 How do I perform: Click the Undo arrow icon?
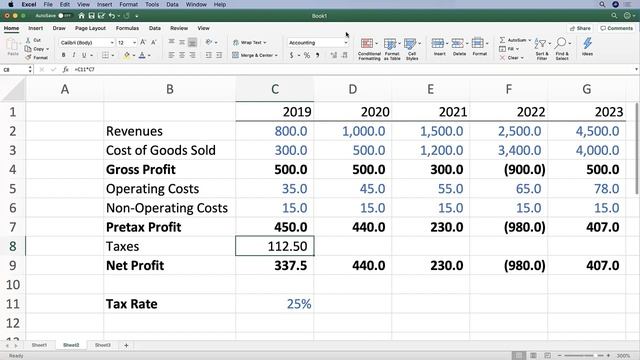tap(111, 16)
